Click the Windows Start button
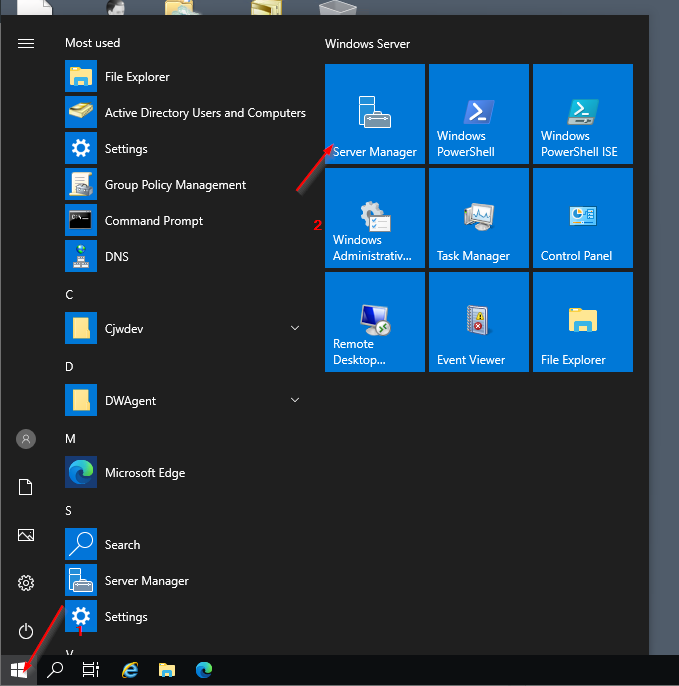679x686 pixels. point(19,670)
